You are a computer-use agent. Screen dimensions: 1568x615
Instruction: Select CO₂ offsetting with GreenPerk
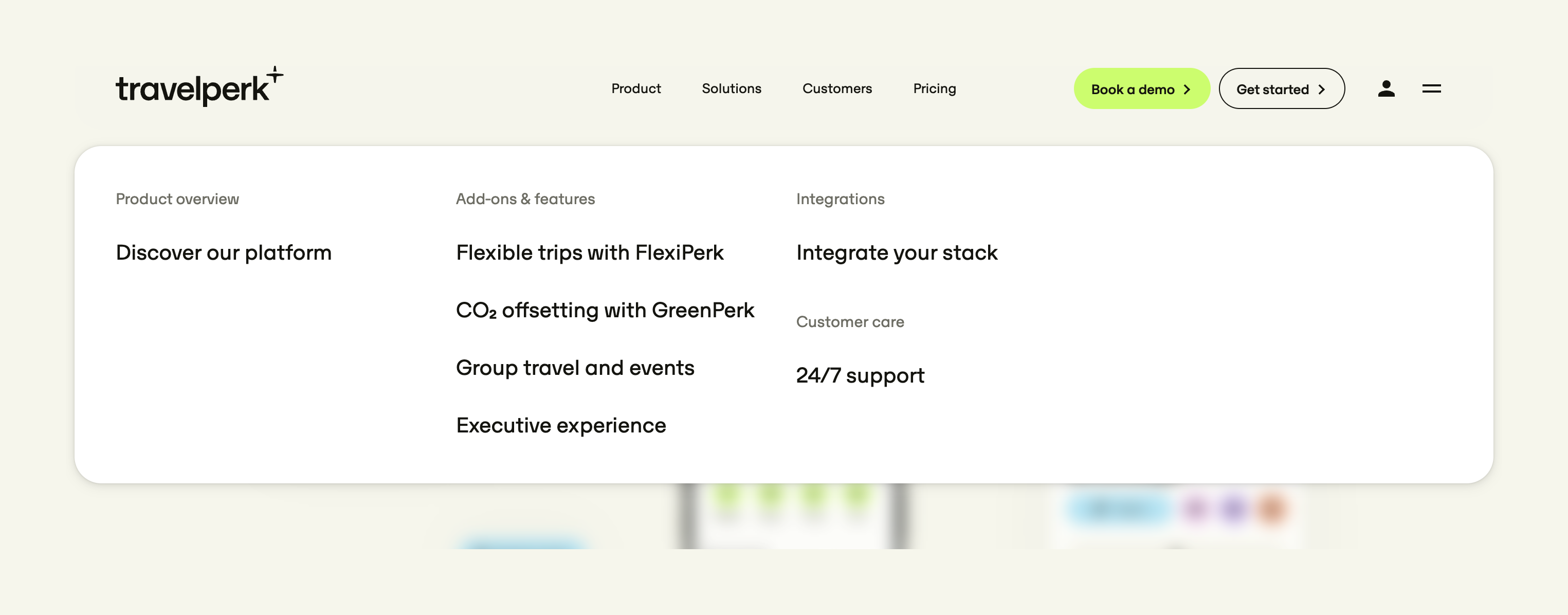pos(605,311)
